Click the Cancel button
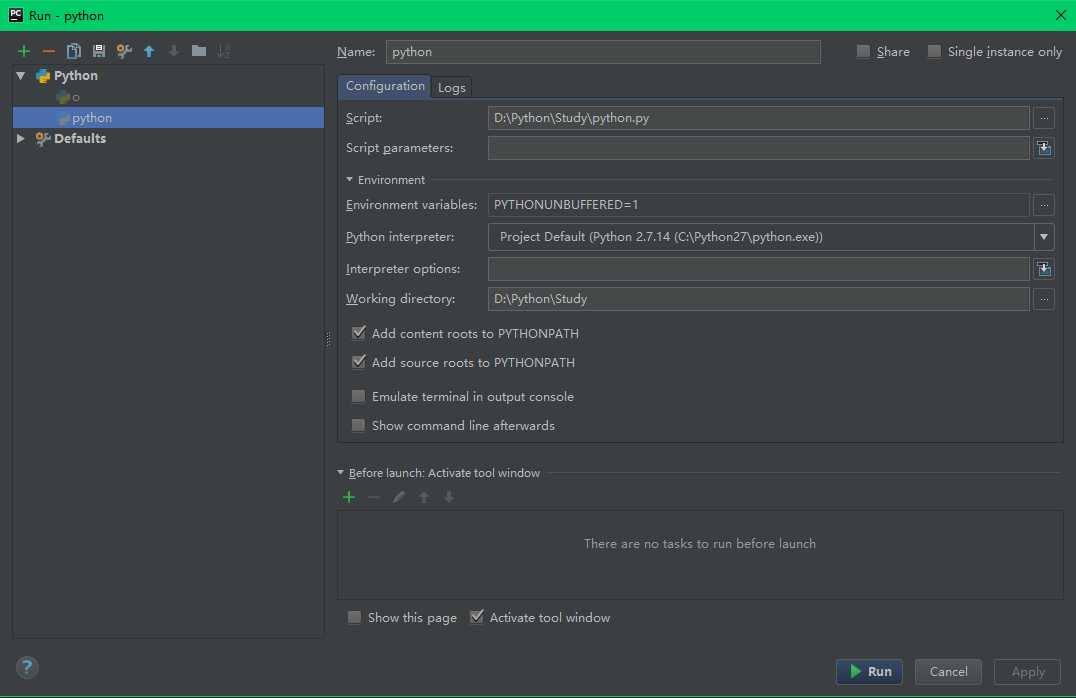Image resolution: width=1076 pixels, height=698 pixels. (948, 672)
